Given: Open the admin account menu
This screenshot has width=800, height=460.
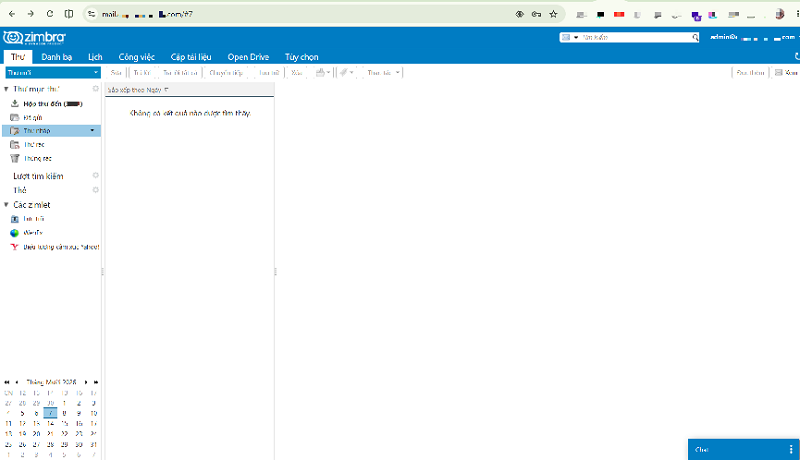Looking at the screenshot, I should [x=754, y=37].
